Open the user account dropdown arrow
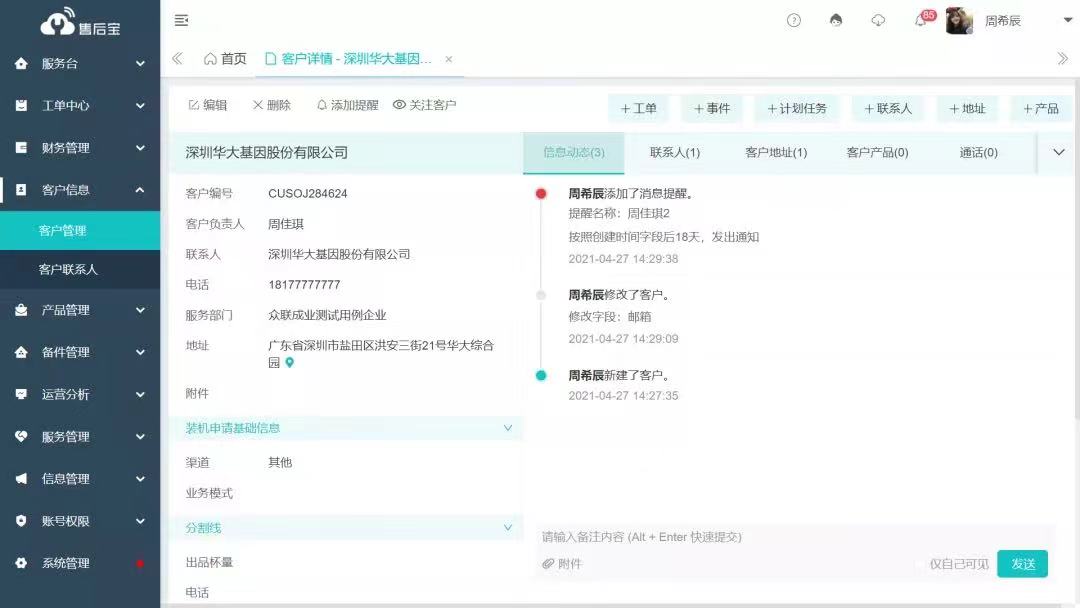This screenshot has width=1080, height=608. (1067, 21)
